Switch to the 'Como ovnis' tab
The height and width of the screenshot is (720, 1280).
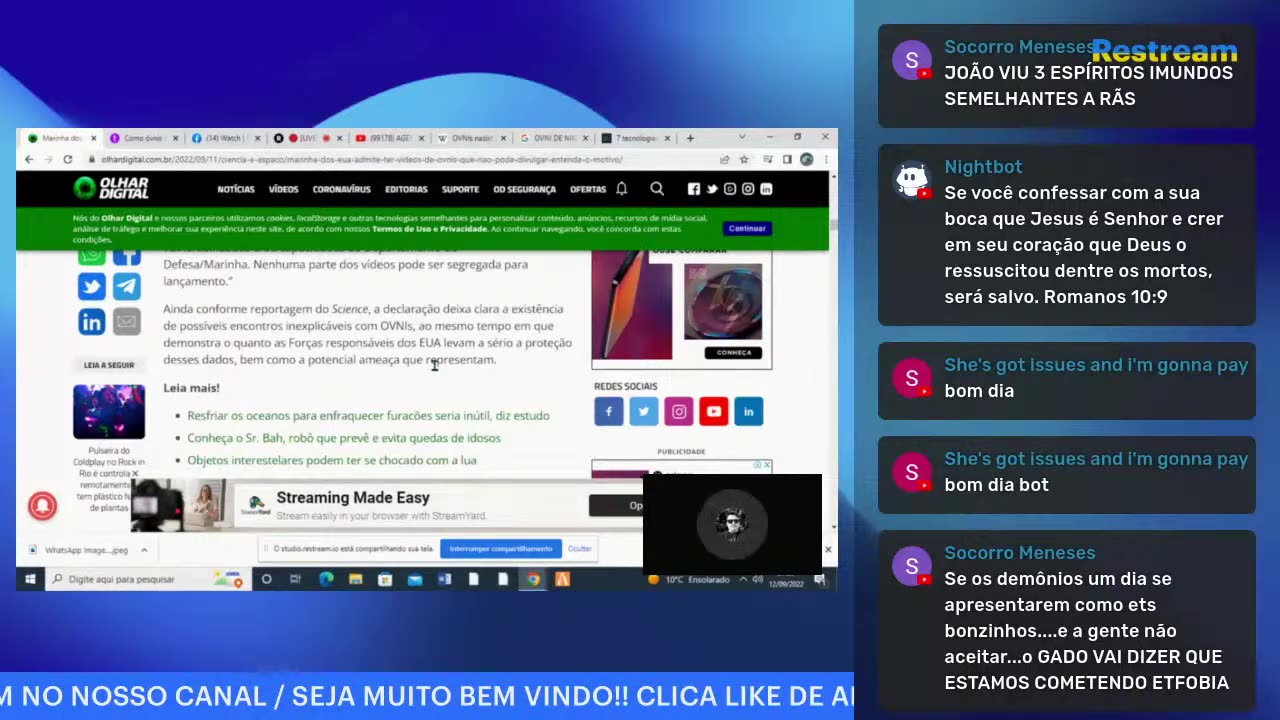coord(143,138)
